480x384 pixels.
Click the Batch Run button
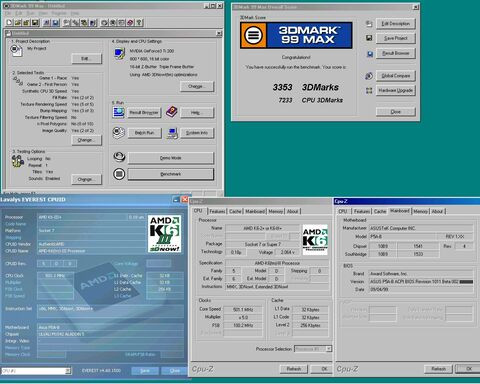[144, 133]
